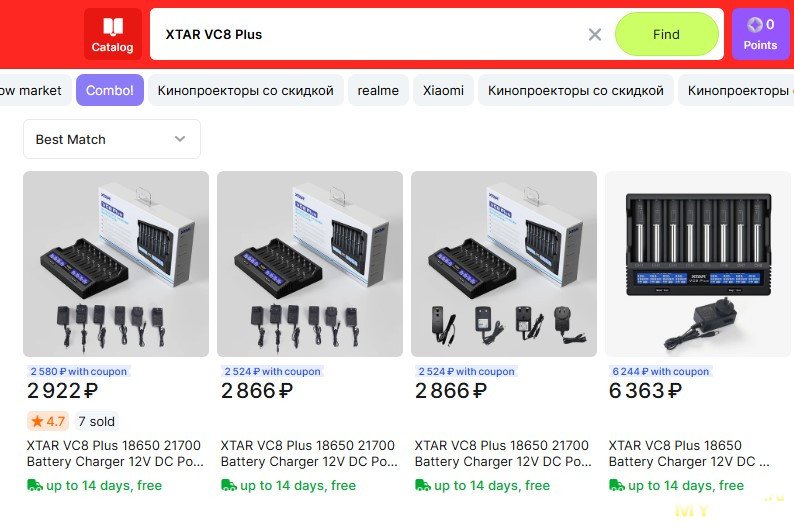
Task: Expand the Best Match sort dropdown
Action: coord(112,139)
